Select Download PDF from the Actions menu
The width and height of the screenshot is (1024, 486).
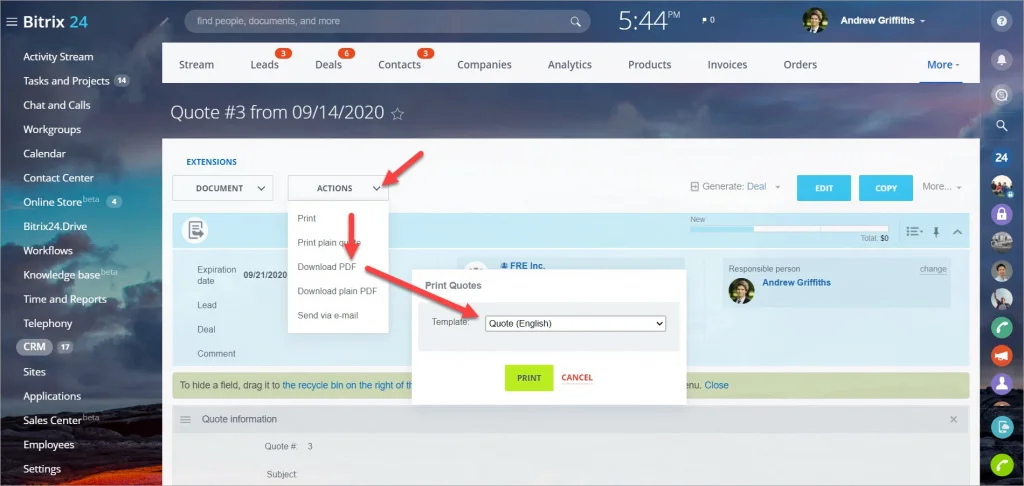[x=327, y=267]
